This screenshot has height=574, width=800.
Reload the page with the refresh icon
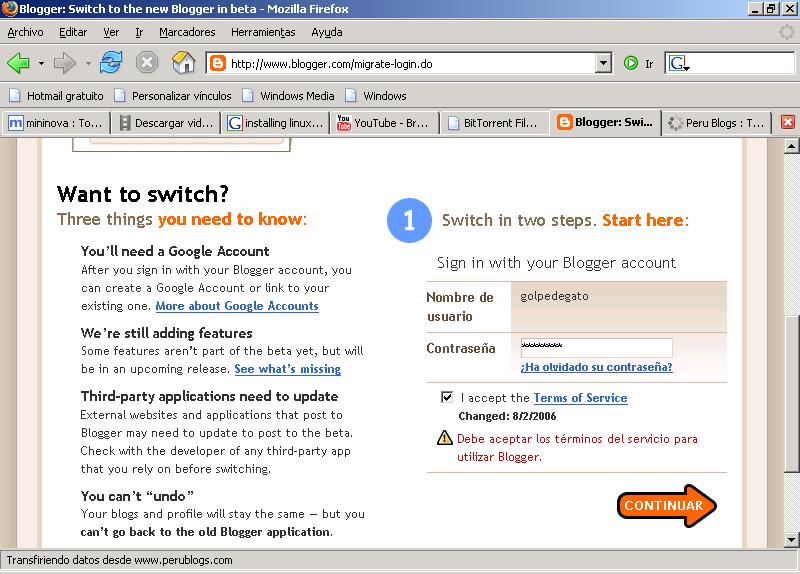click(x=111, y=63)
